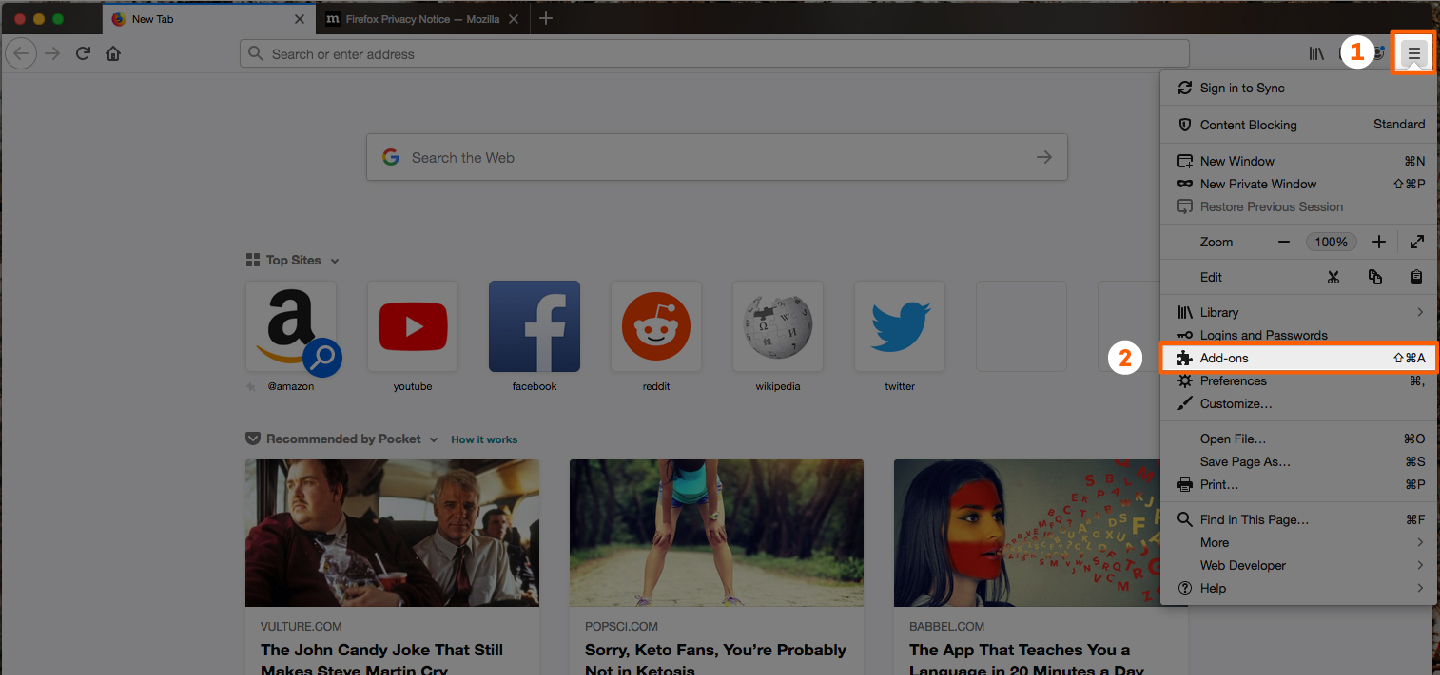Expand the Top Sites dropdown
This screenshot has height=675, width=1440.
pyautogui.click(x=334, y=259)
